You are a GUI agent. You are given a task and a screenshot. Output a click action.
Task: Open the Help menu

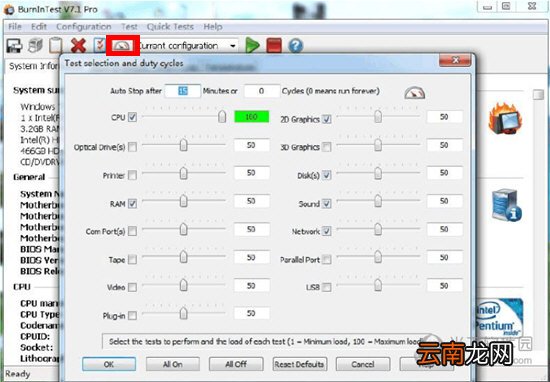[x=213, y=27]
